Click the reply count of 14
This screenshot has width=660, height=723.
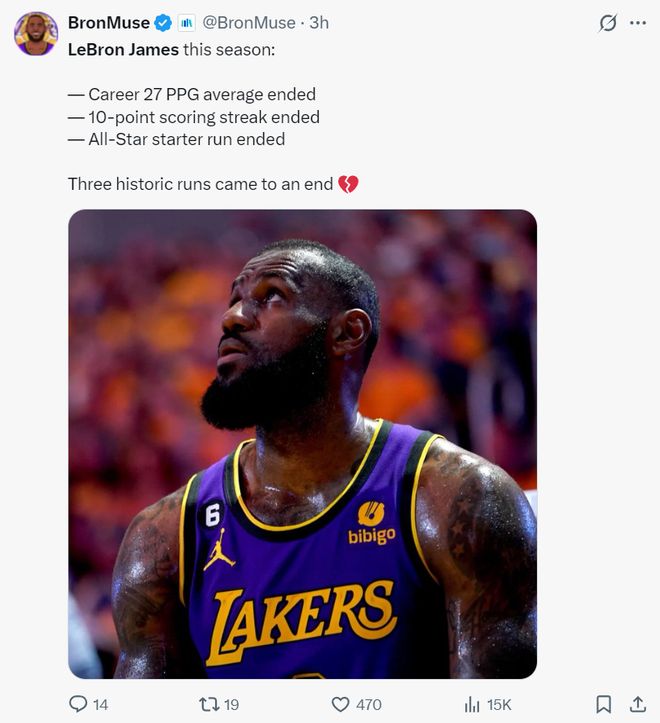[100, 705]
